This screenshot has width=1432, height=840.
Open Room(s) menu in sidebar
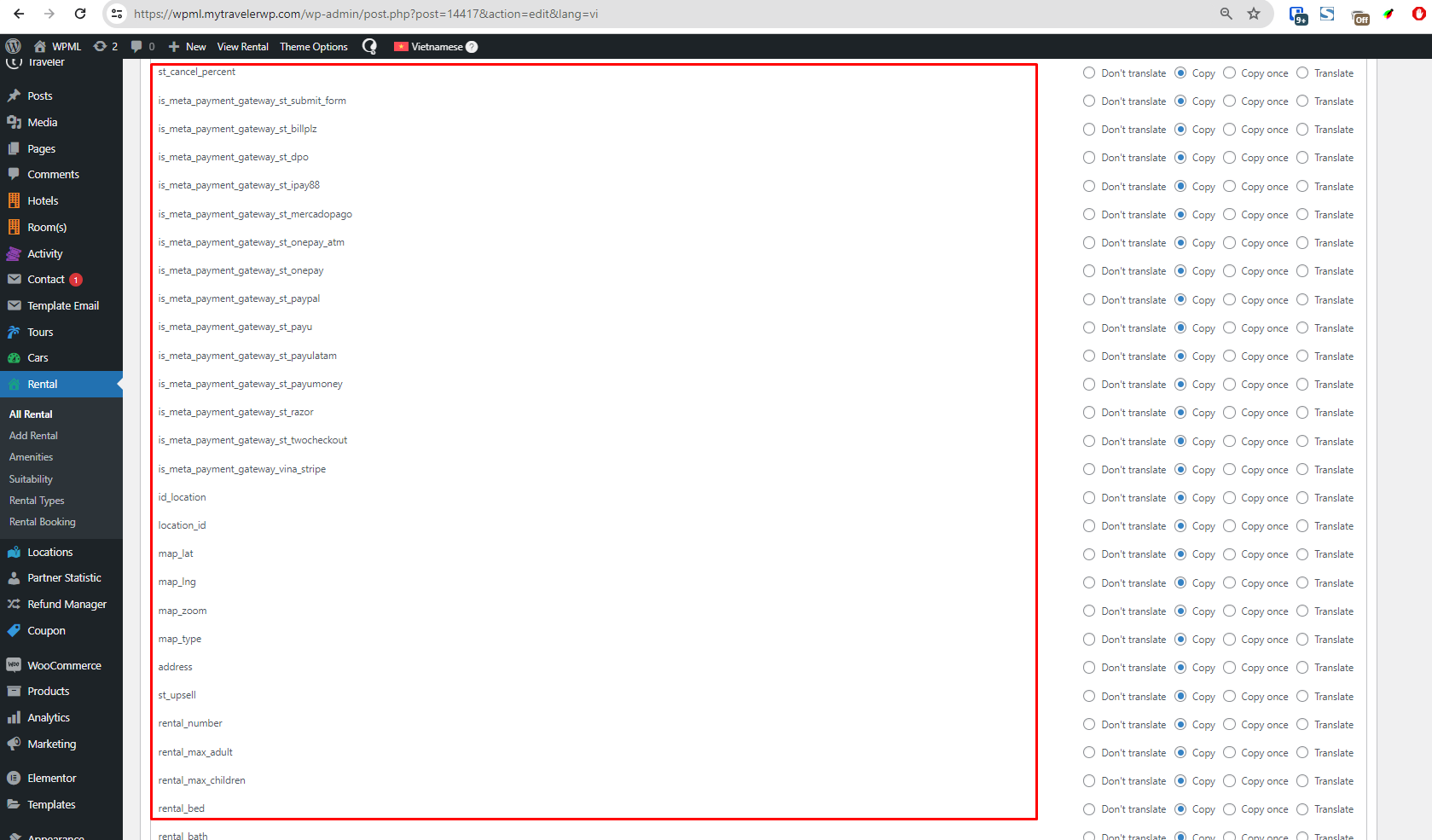coord(47,228)
